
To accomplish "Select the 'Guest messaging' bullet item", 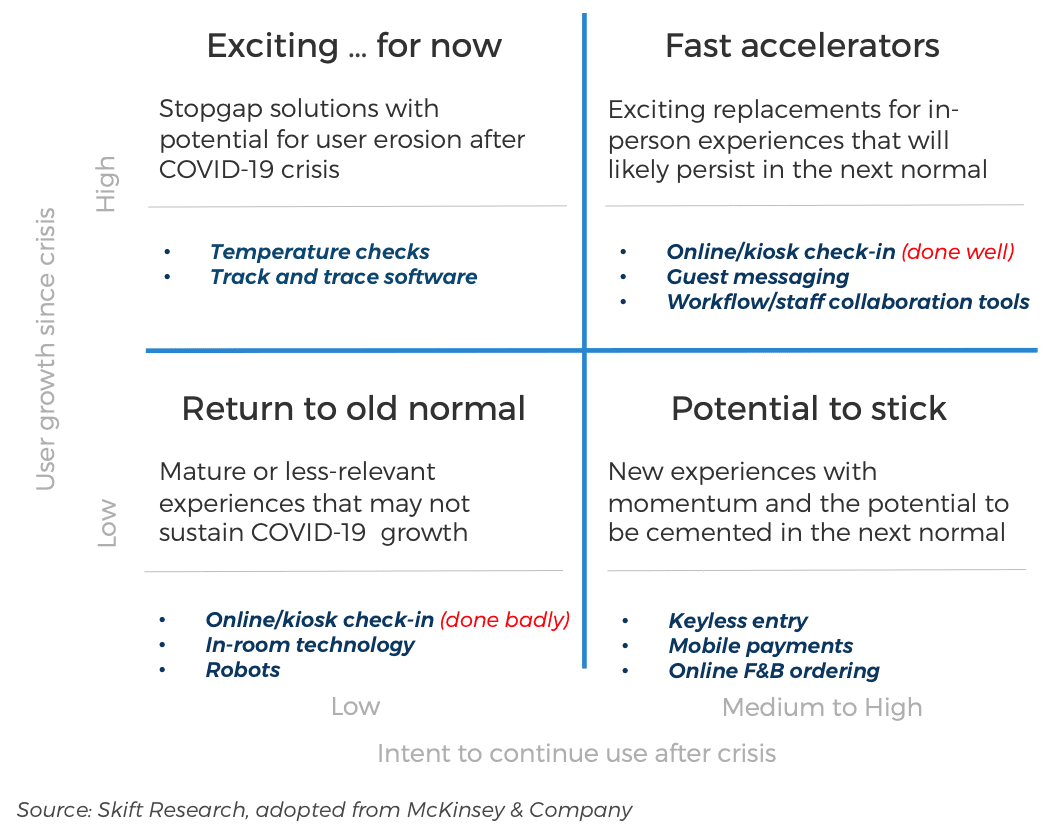I will click(x=757, y=277).
